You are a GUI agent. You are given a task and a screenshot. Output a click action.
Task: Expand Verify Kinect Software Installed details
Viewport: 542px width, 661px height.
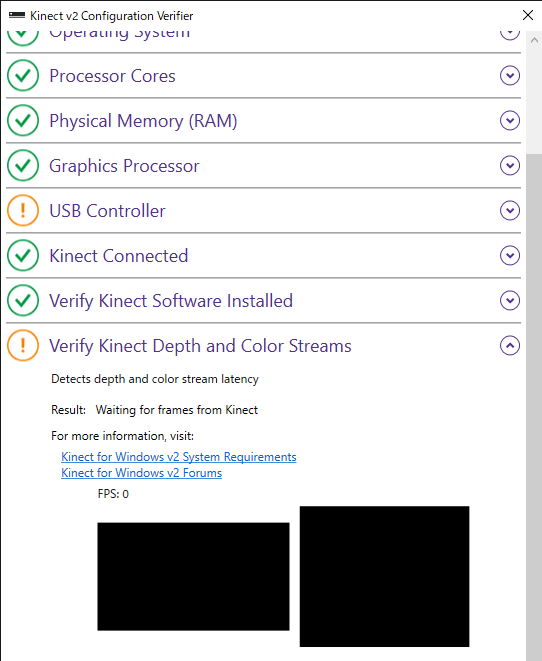pyautogui.click(x=510, y=301)
